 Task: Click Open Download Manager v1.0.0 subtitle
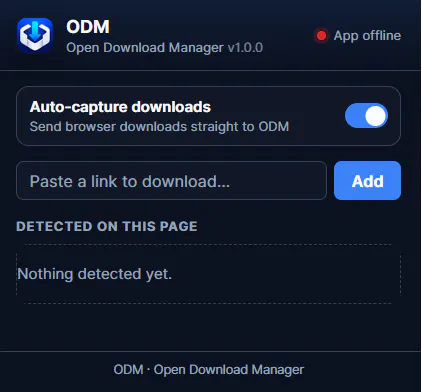[x=165, y=48]
